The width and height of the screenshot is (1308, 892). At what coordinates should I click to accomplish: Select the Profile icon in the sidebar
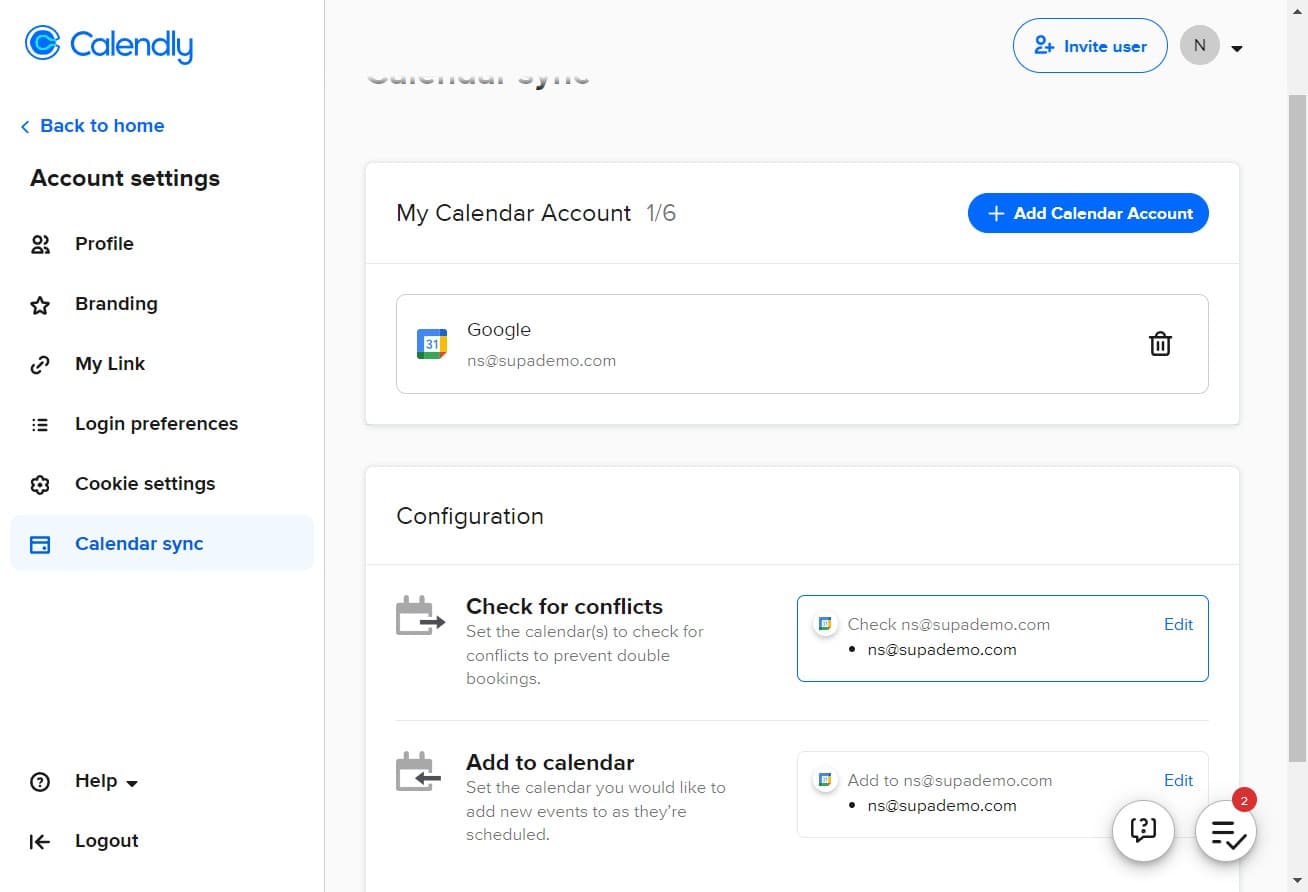click(40, 243)
